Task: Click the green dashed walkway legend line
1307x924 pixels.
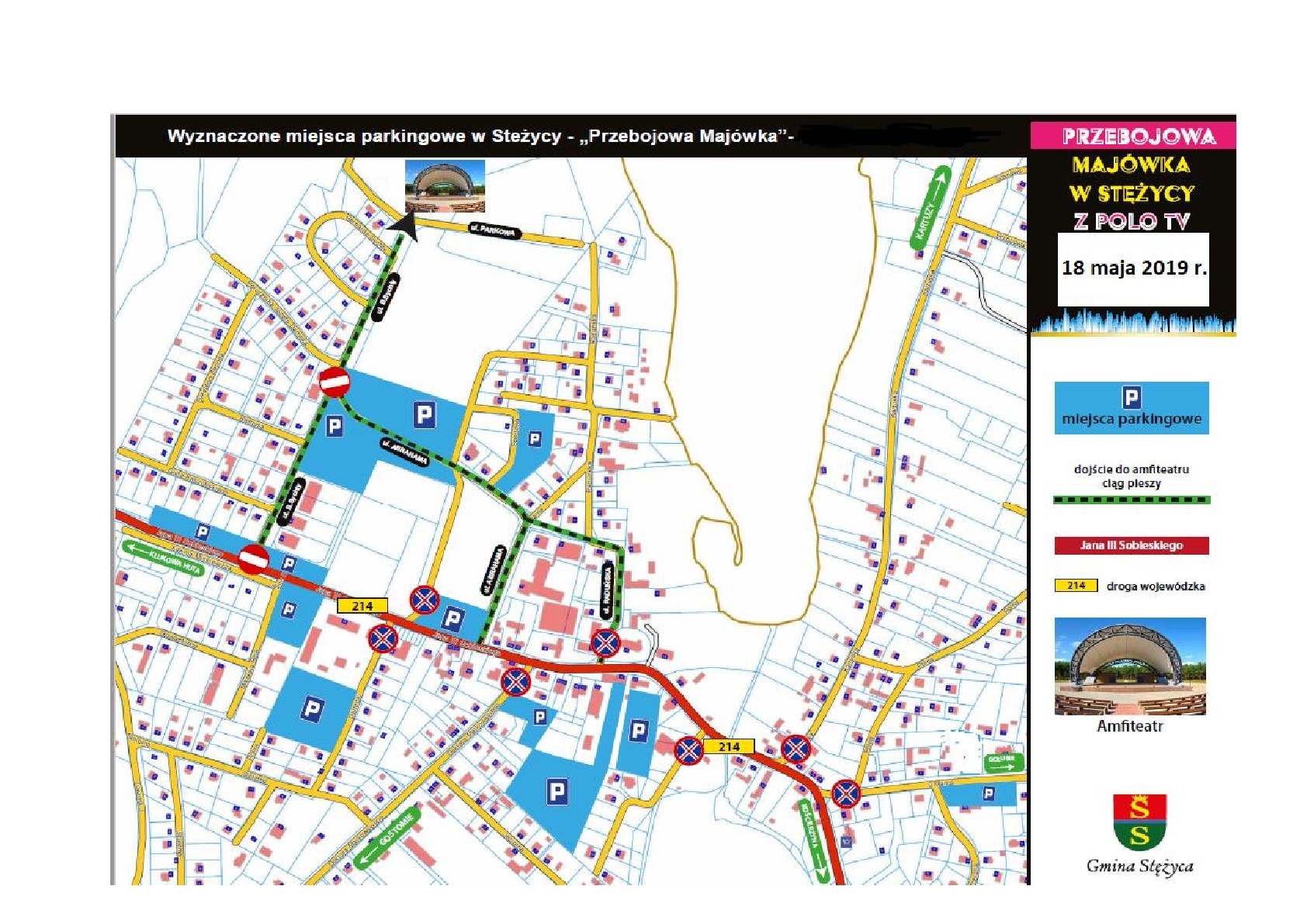Action: [1132, 500]
